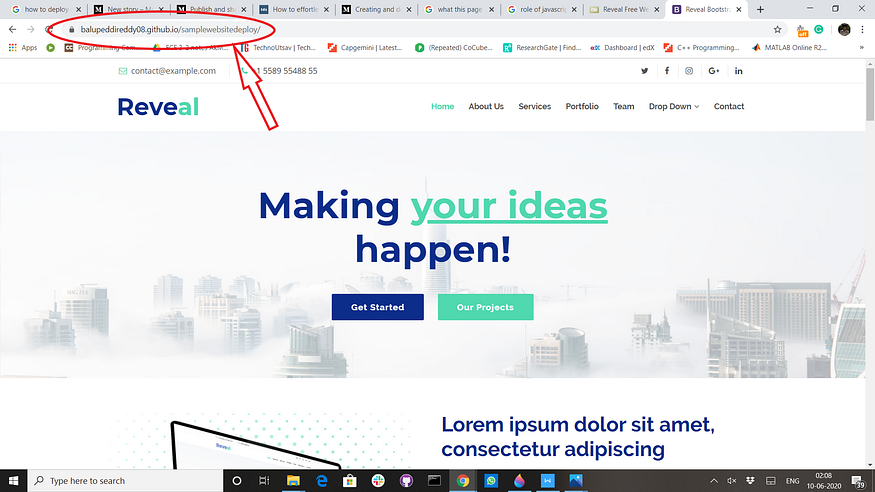The image size is (875, 492).
Task: Show more bookmarks with chevron
Action: pos(862,47)
